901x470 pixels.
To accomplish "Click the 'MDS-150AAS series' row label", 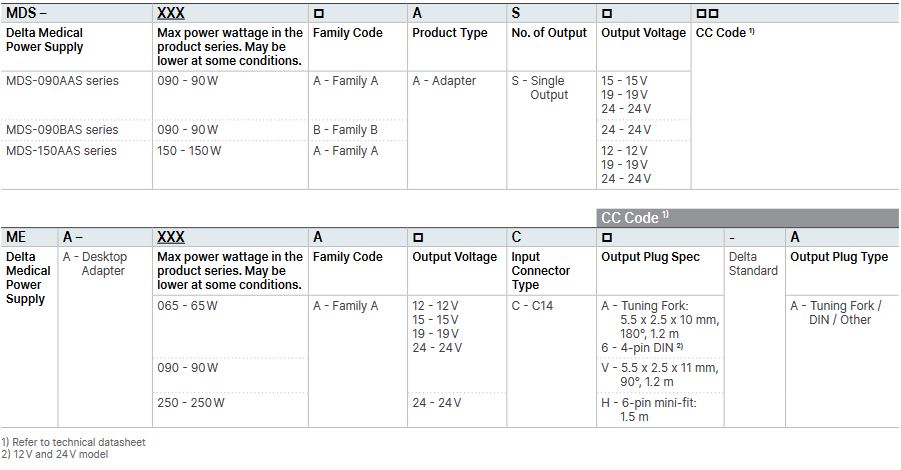I will tap(61, 151).
